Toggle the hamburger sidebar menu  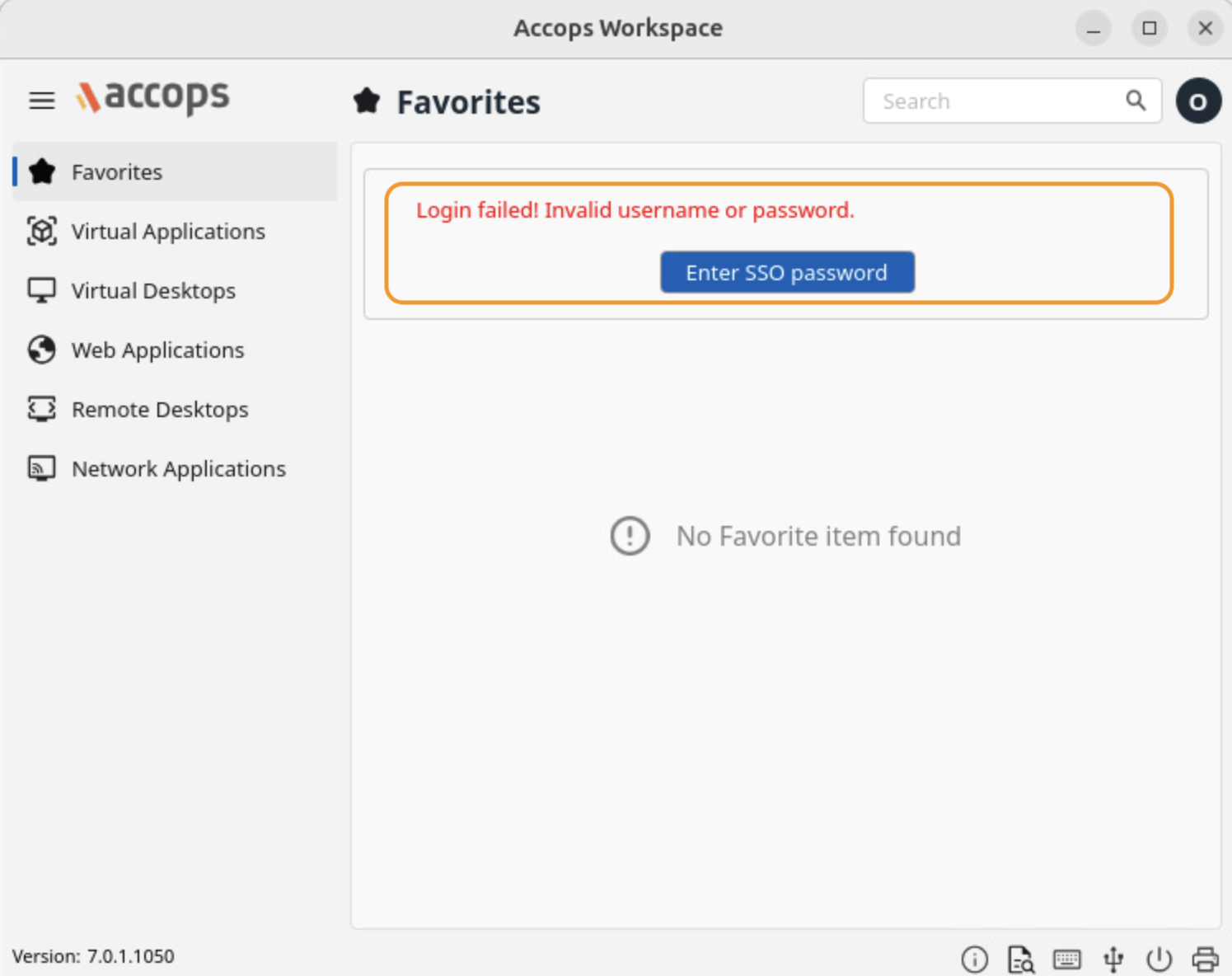click(x=42, y=101)
